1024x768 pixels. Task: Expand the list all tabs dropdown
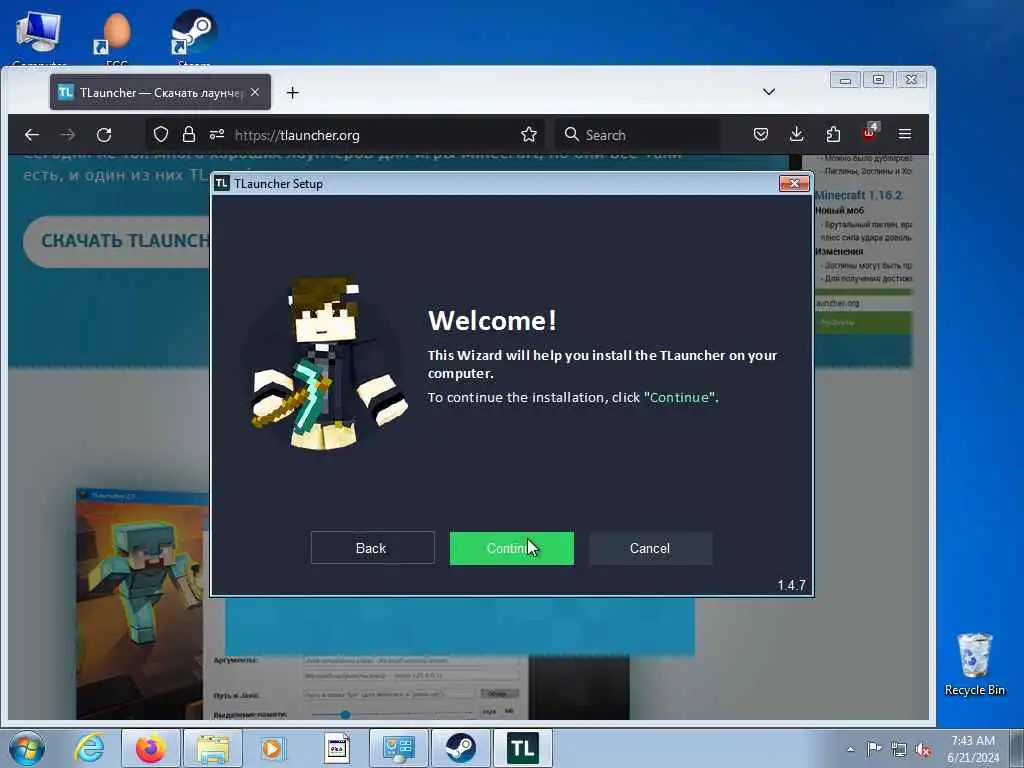tap(769, 92)
